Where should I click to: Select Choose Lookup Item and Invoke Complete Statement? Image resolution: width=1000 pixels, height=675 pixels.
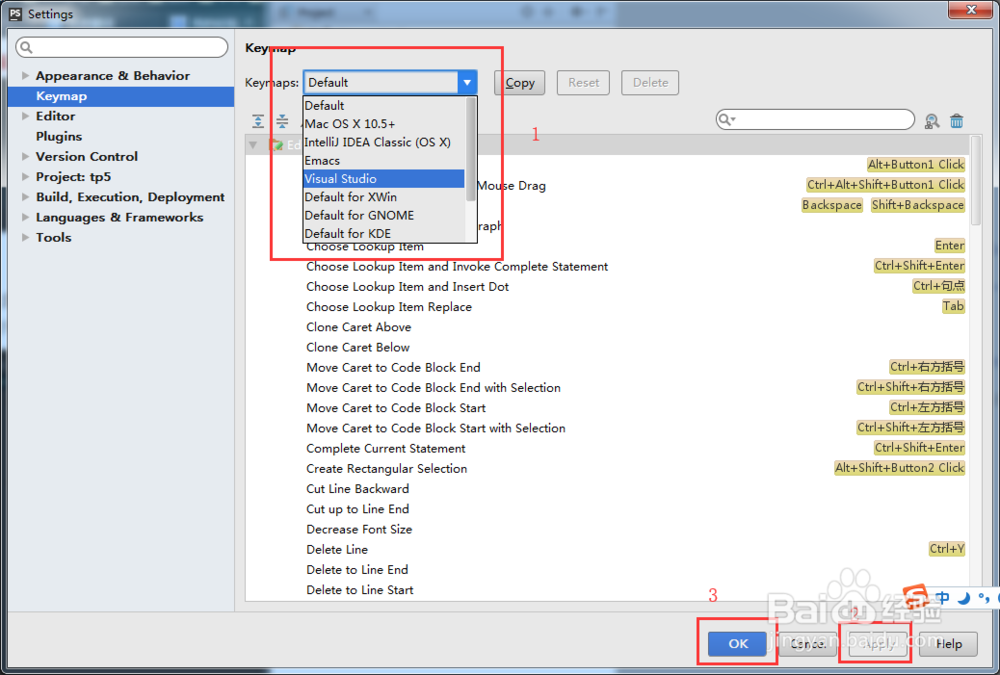click(457, 267)
